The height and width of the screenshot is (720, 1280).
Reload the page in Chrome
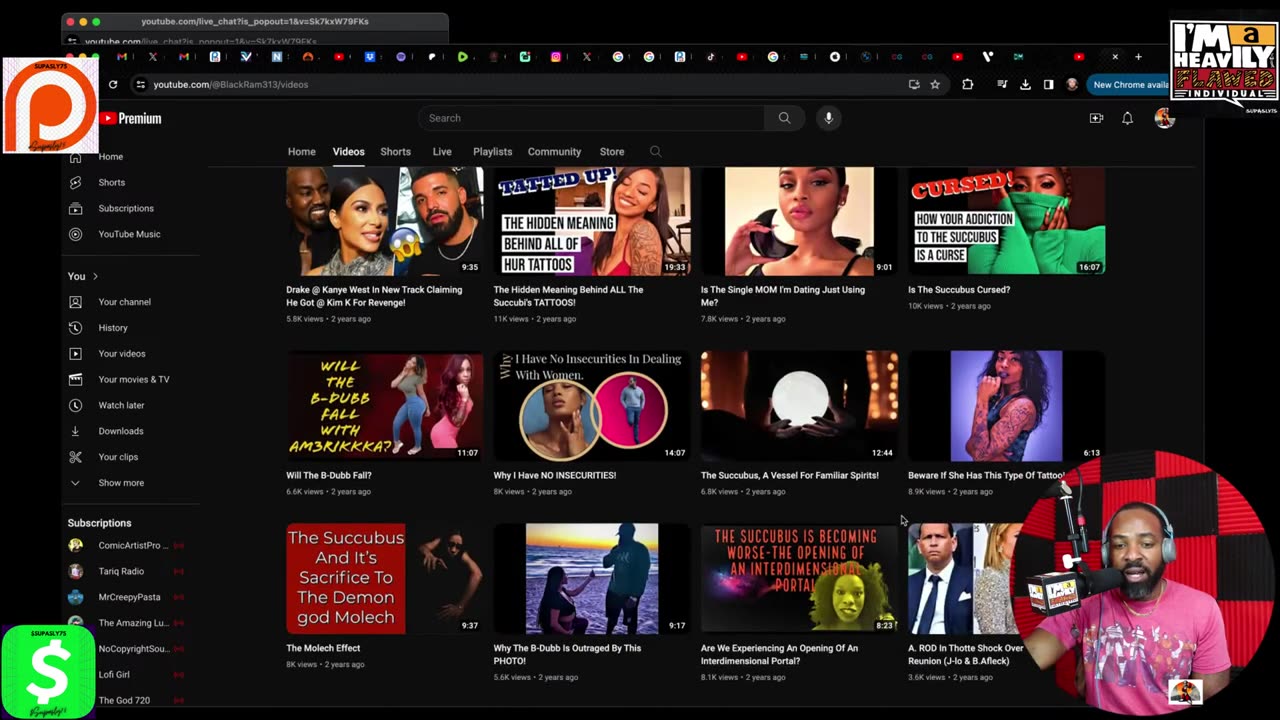pos(113,85)
